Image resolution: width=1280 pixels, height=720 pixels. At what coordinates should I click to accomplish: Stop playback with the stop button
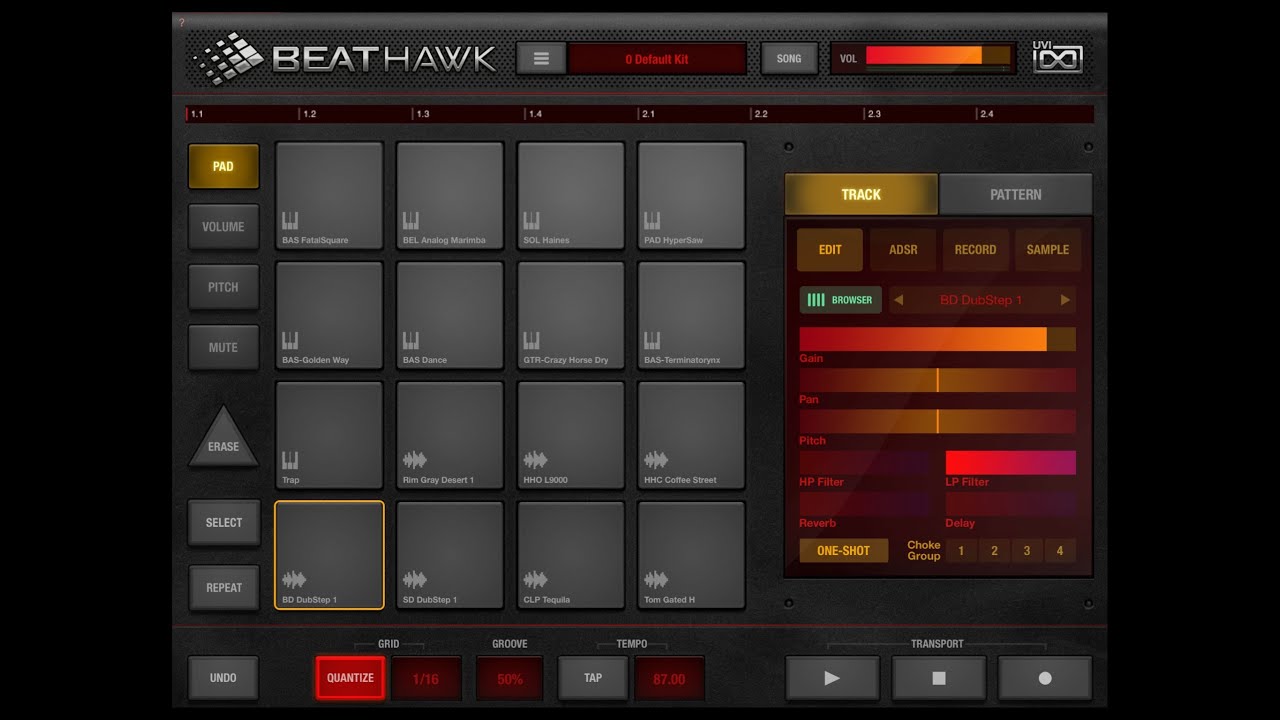coord(939,678)
